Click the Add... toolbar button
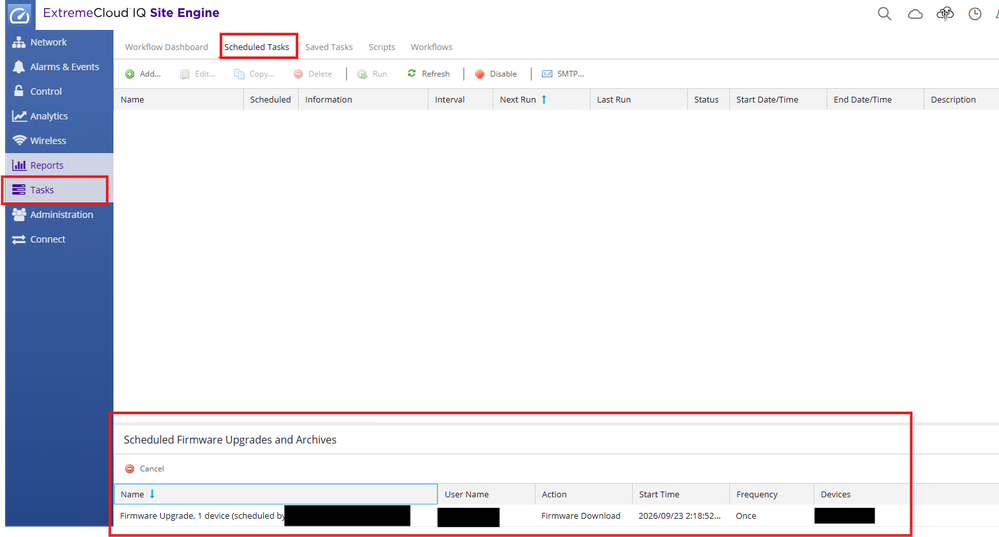This screenshot has width=999, height=537. point(143,74)
